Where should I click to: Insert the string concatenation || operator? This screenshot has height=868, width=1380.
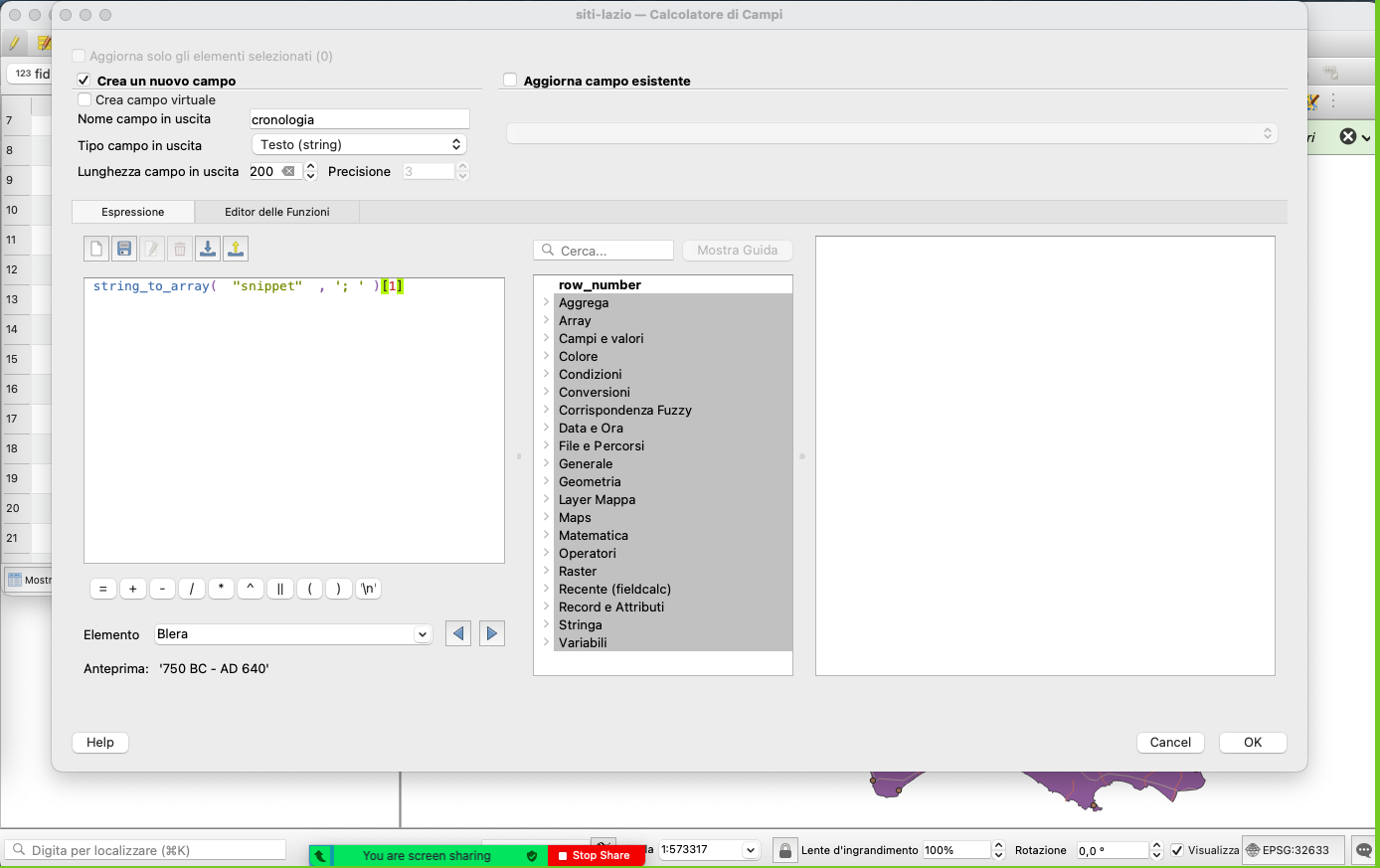(x=279, y=589)
